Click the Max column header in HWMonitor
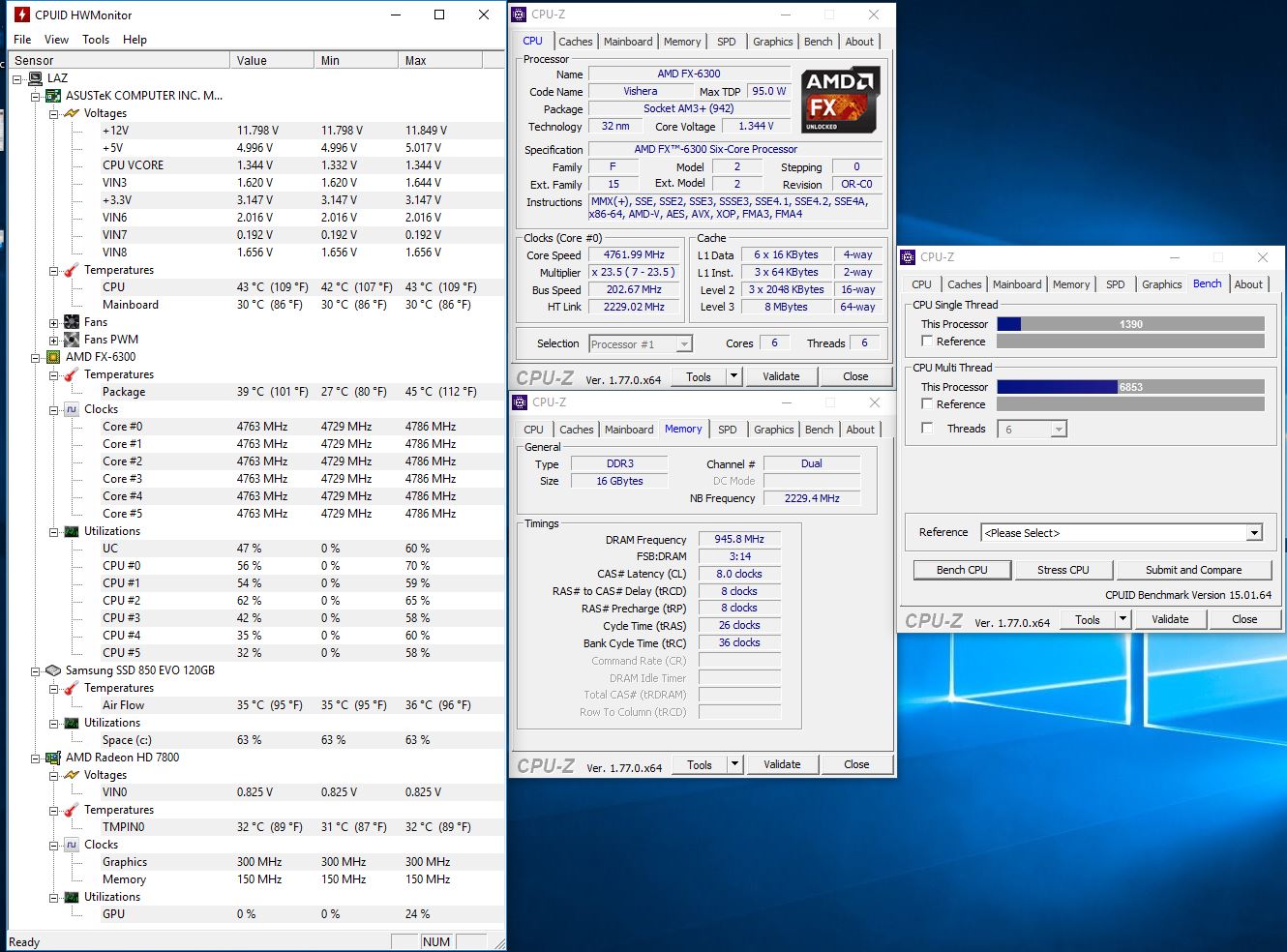The width and height of the screenshot is (1287, 952). (440, 60)
